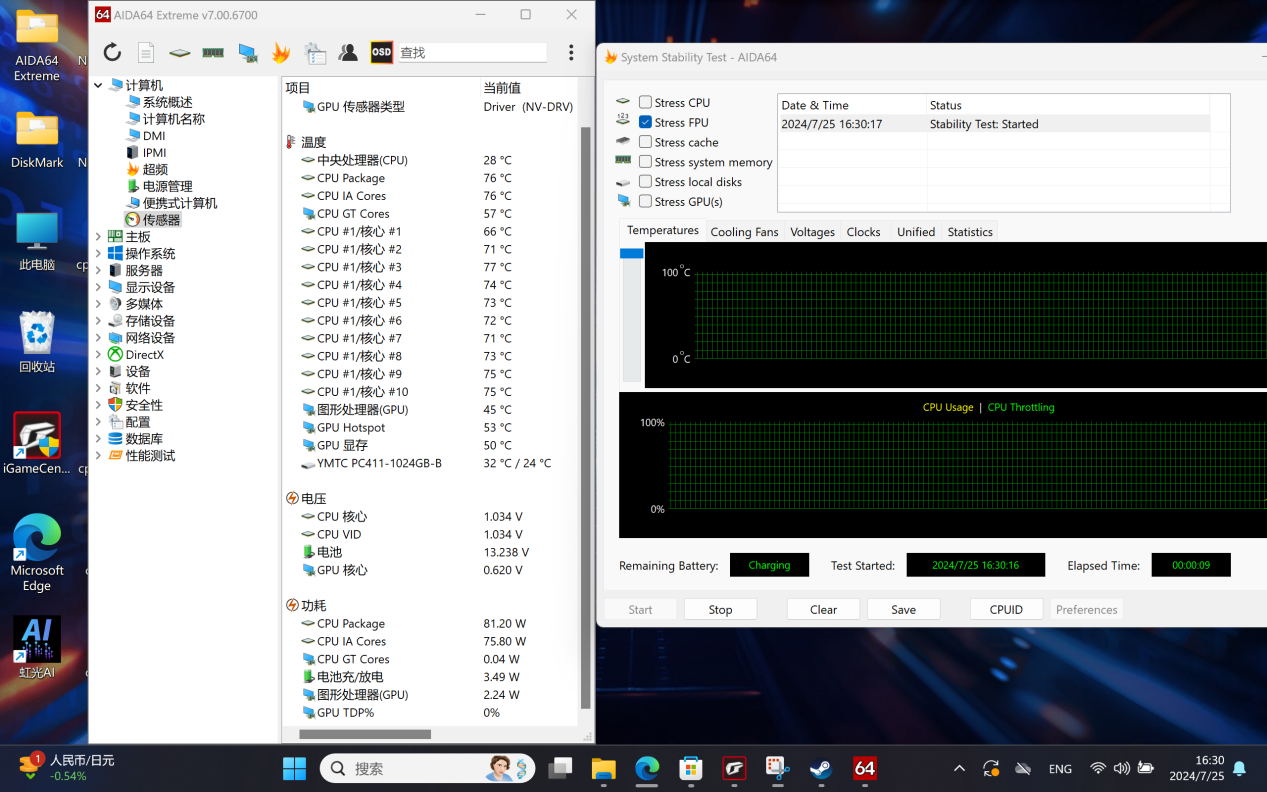
Task: Open the Report page icon in AIDA64 toolbar
Action: [146, 53]
